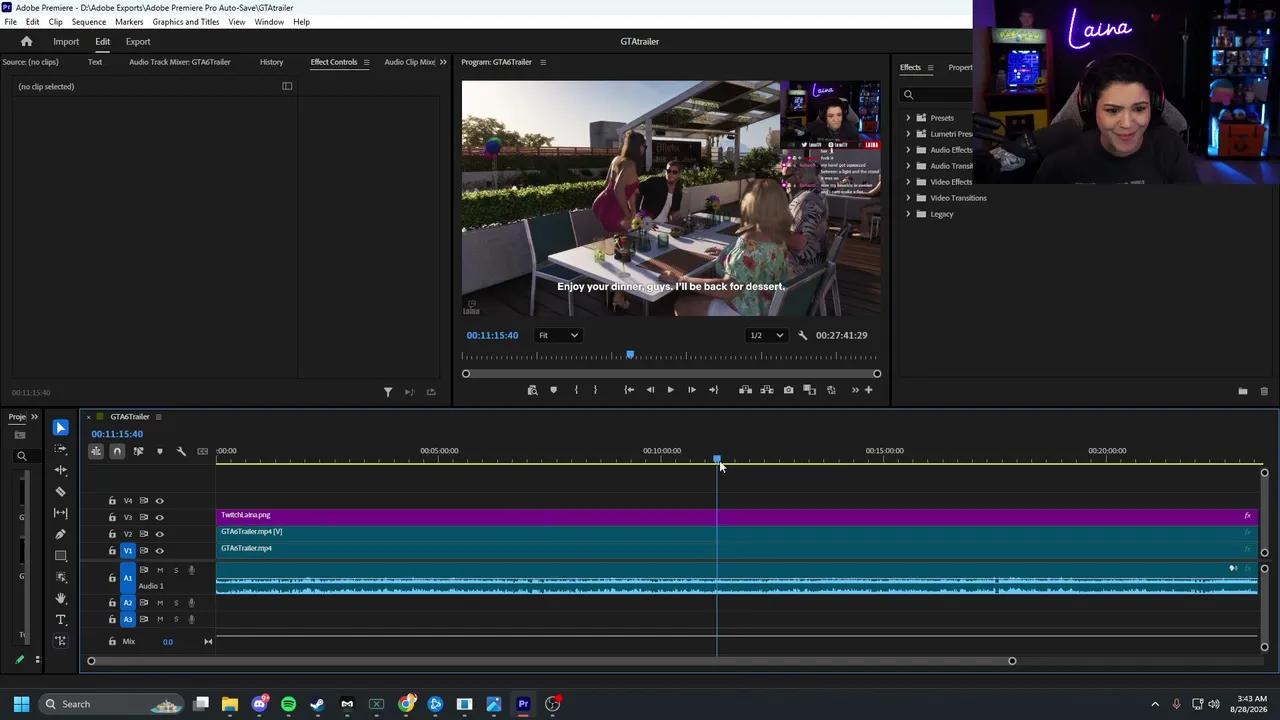This screenshot has width=1280, height=720.
Task: Open the Graphics and Titles menu
Action: click(x=186, y=22)
